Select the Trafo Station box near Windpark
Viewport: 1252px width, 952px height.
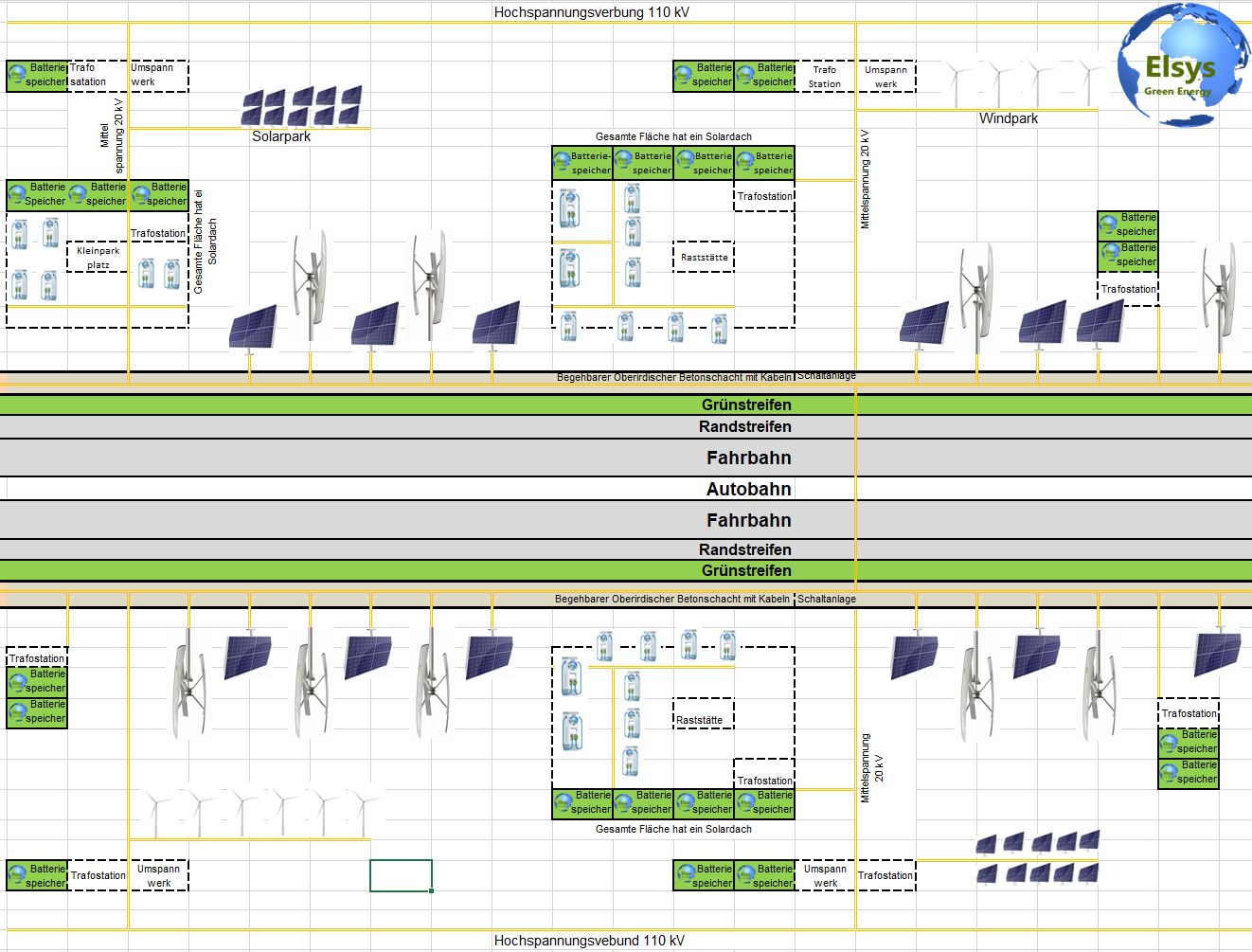coord(825,77)
